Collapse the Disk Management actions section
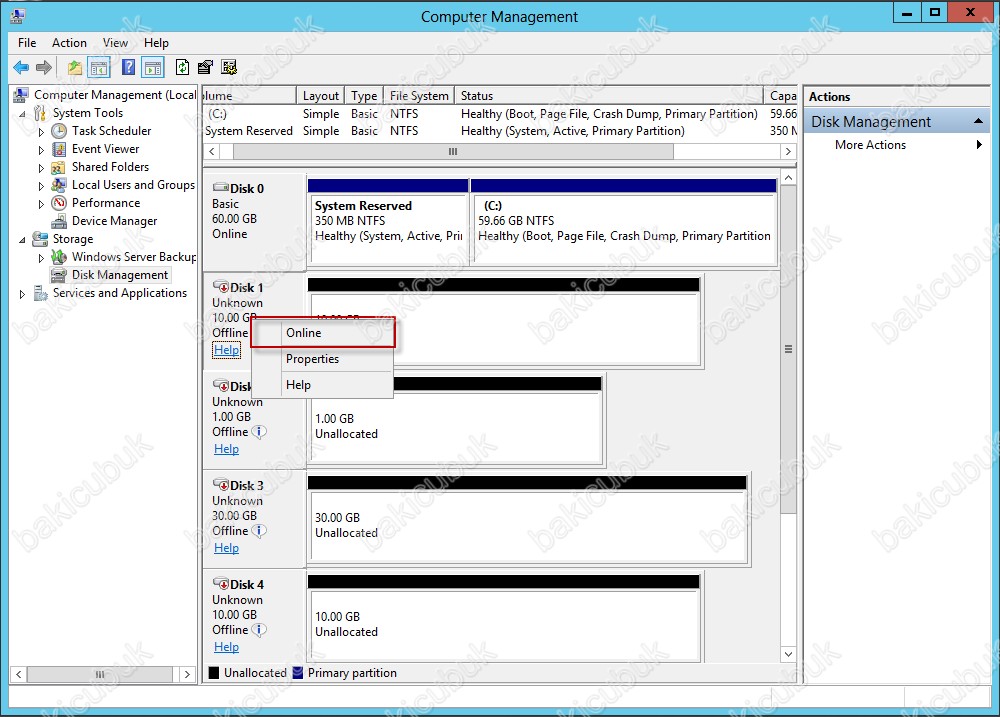 pos(978,121)
